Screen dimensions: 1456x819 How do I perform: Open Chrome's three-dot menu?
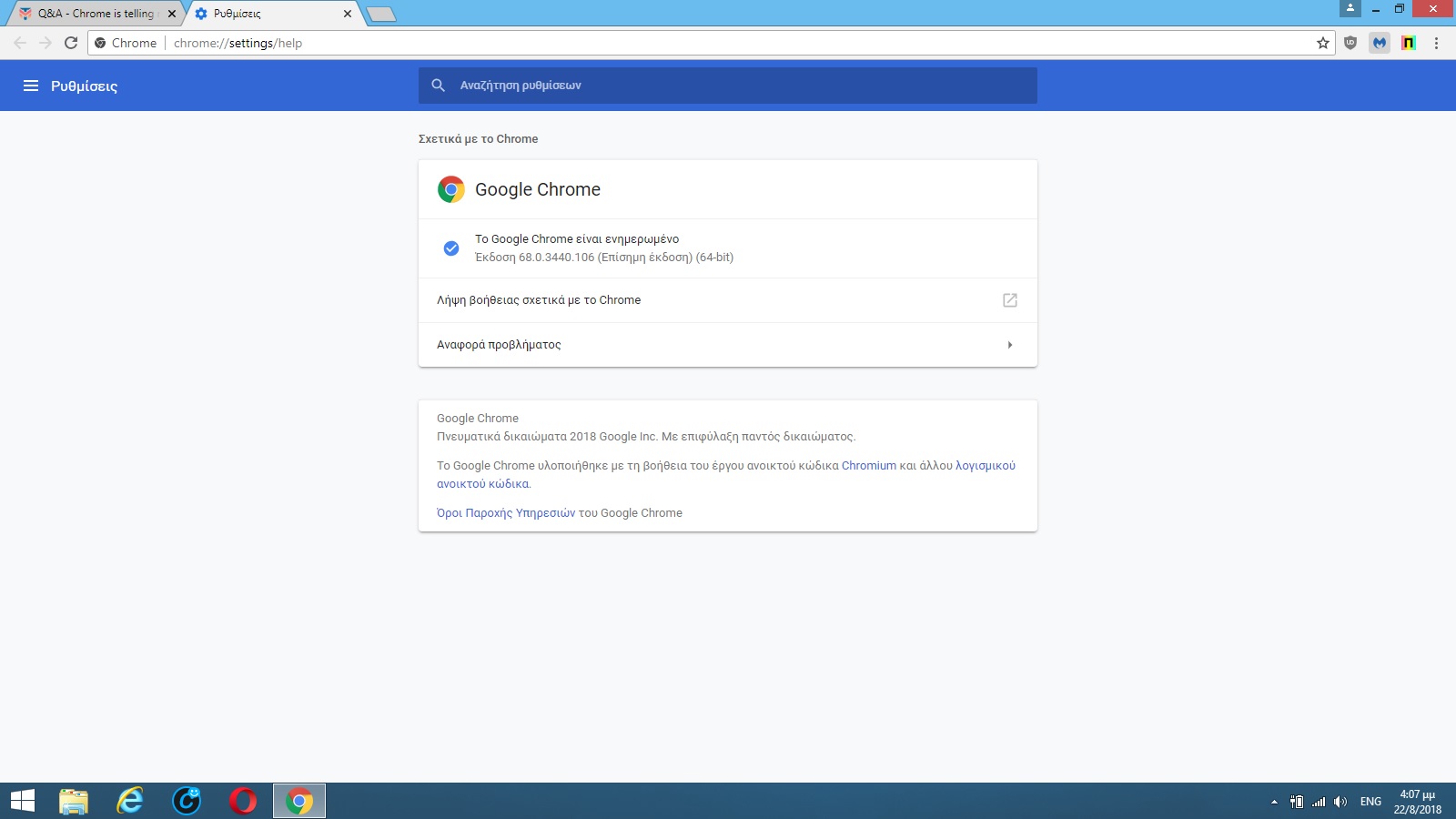[1436, 43]
